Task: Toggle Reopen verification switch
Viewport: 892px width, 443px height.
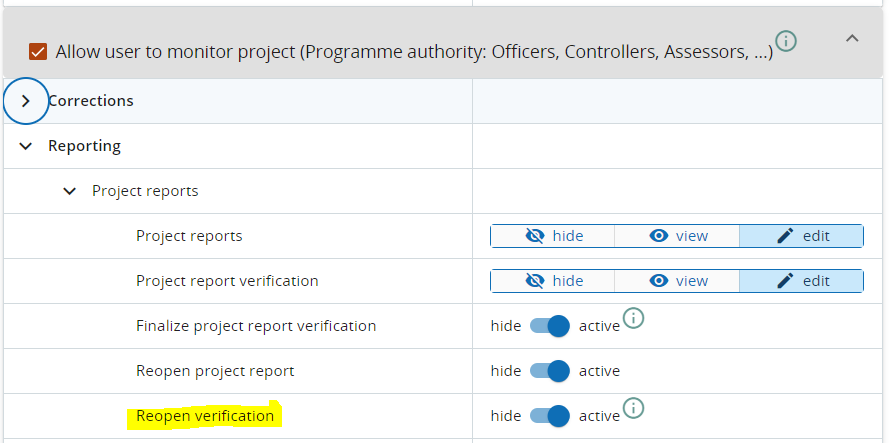Action: click(x=550, y=416)
